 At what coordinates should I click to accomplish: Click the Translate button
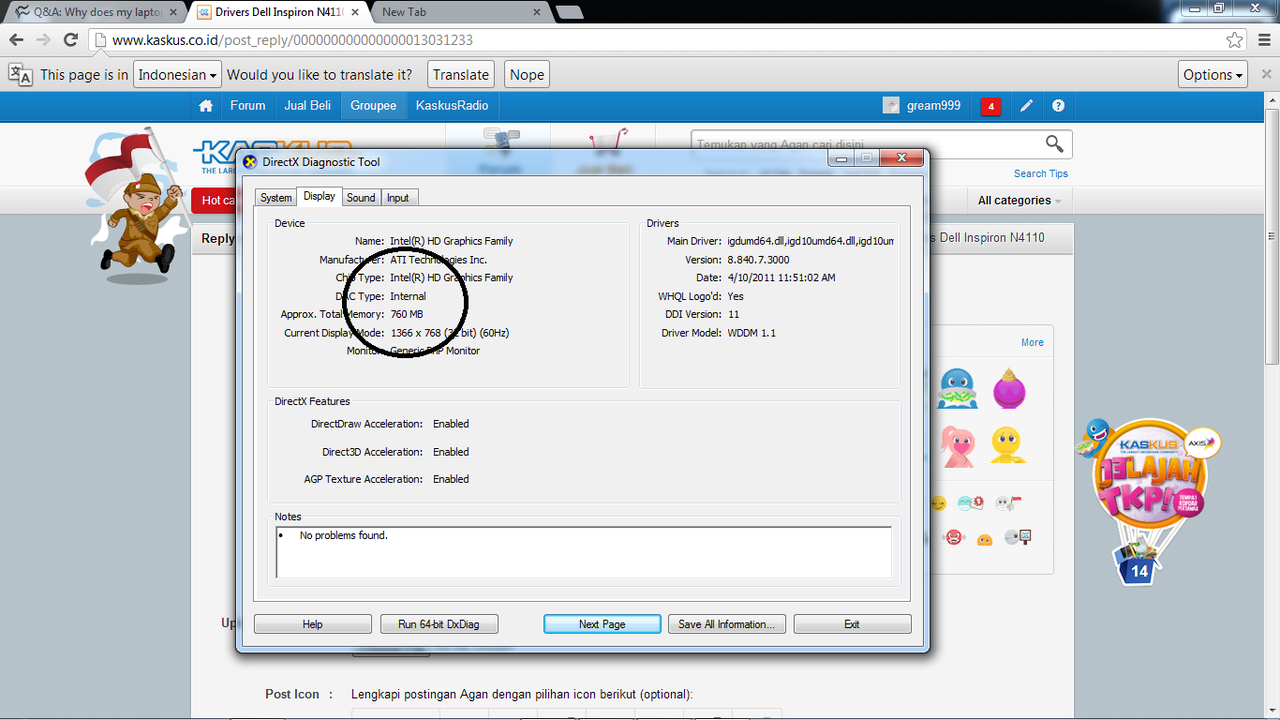pyautogui.click(x=461, y=75)
